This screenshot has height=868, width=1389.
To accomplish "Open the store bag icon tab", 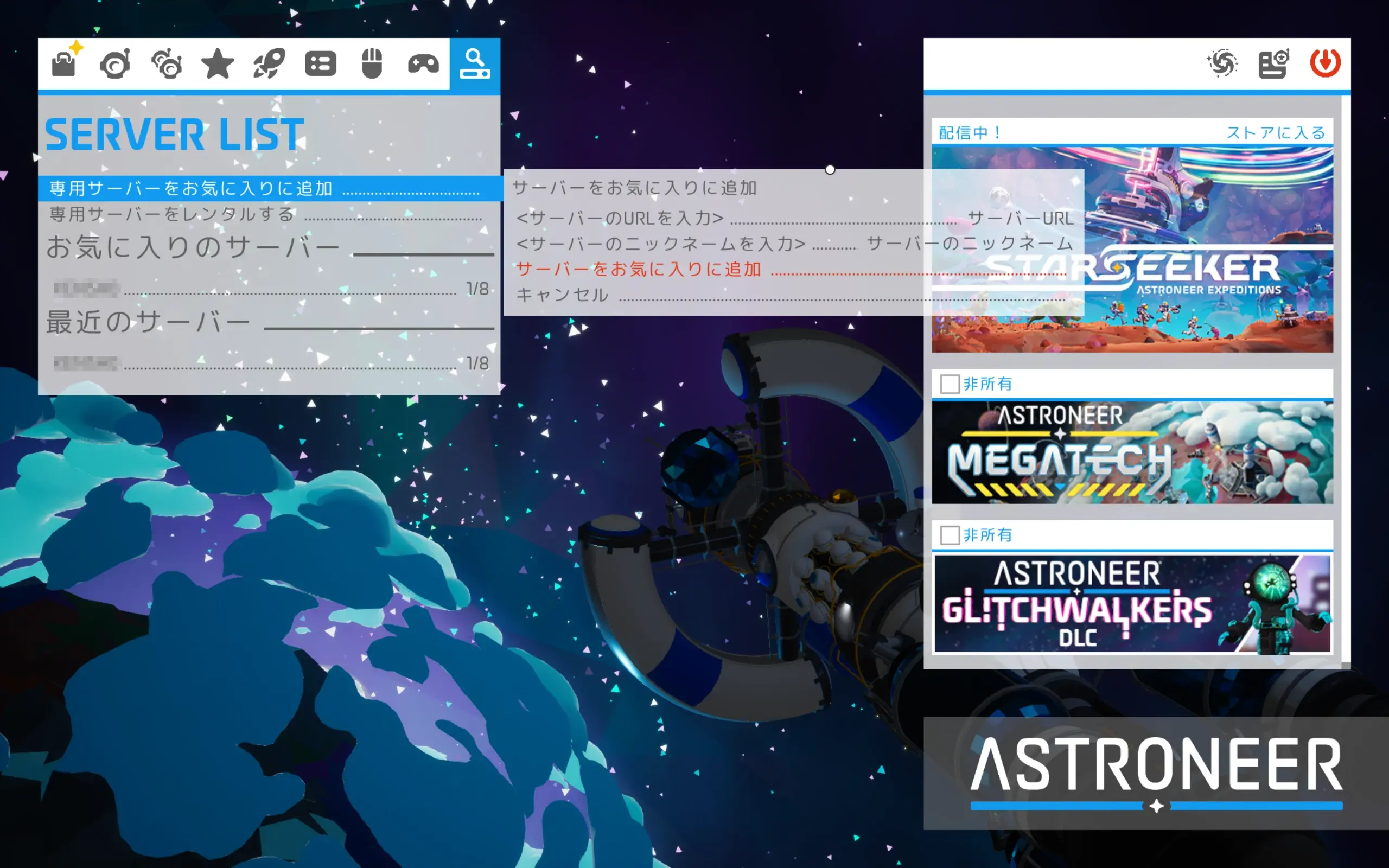I will click(x=63, y=62).
